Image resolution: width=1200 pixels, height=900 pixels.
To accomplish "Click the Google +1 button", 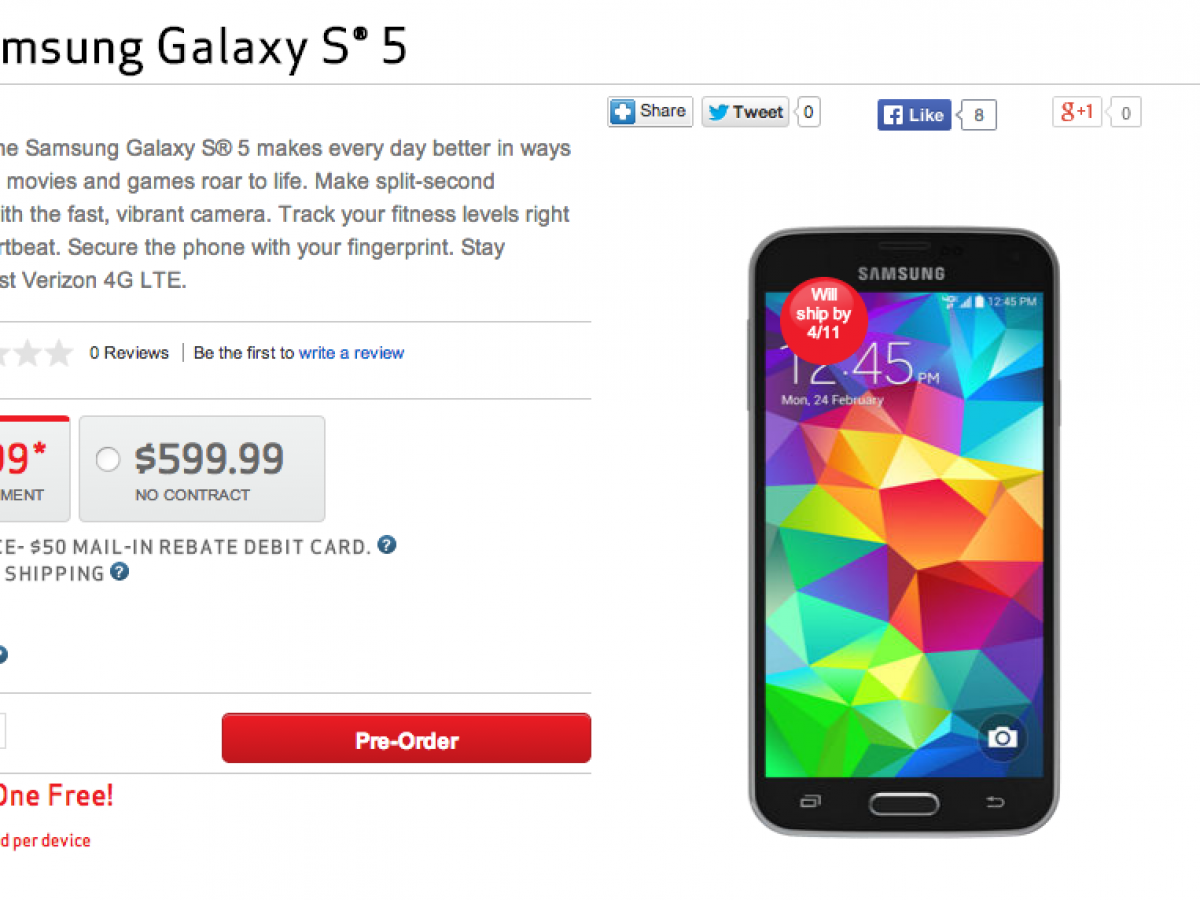I will pos(1076,112).
